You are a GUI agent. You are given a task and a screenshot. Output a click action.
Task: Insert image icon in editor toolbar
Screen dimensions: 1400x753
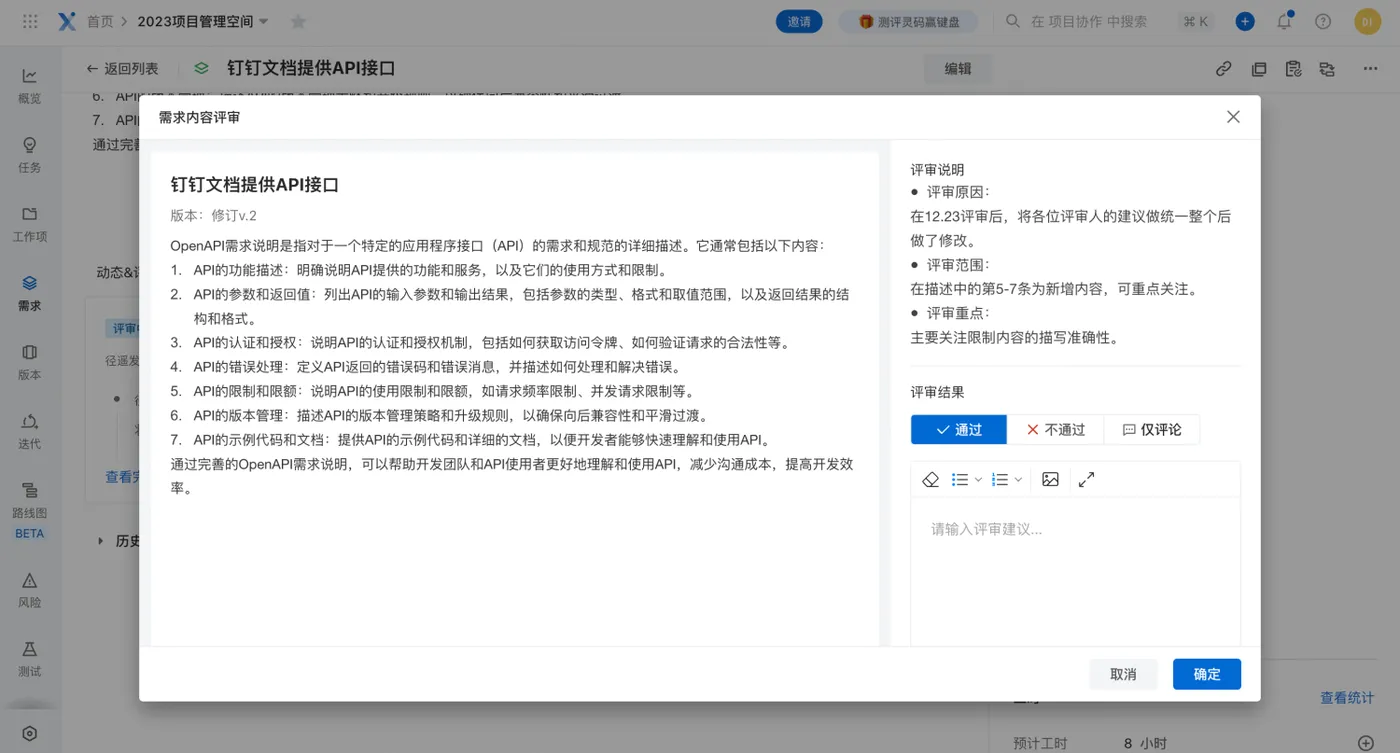[1050, 479]
